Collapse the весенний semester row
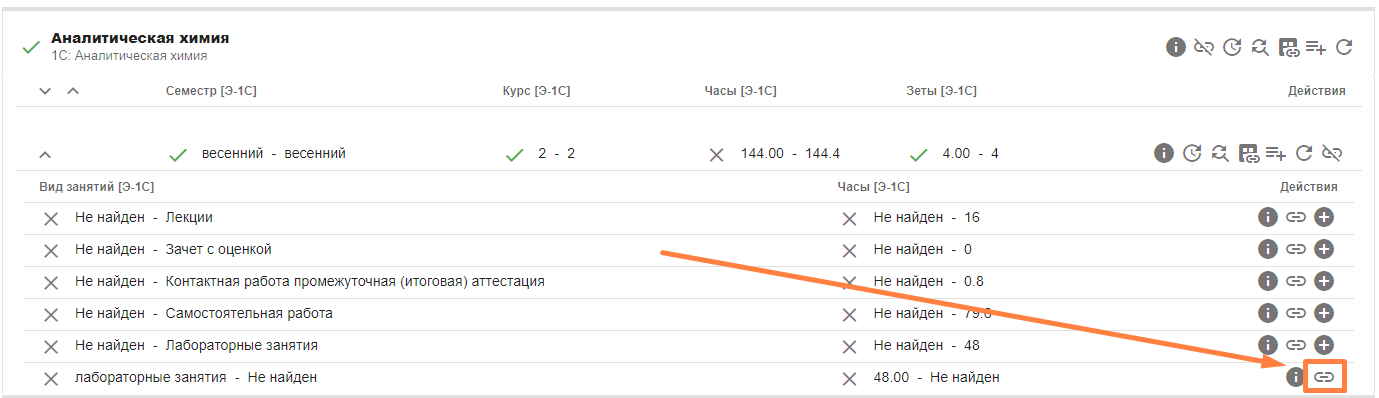Image resolution: width=1379 pixels, height=398 pixels. (45, 155)
